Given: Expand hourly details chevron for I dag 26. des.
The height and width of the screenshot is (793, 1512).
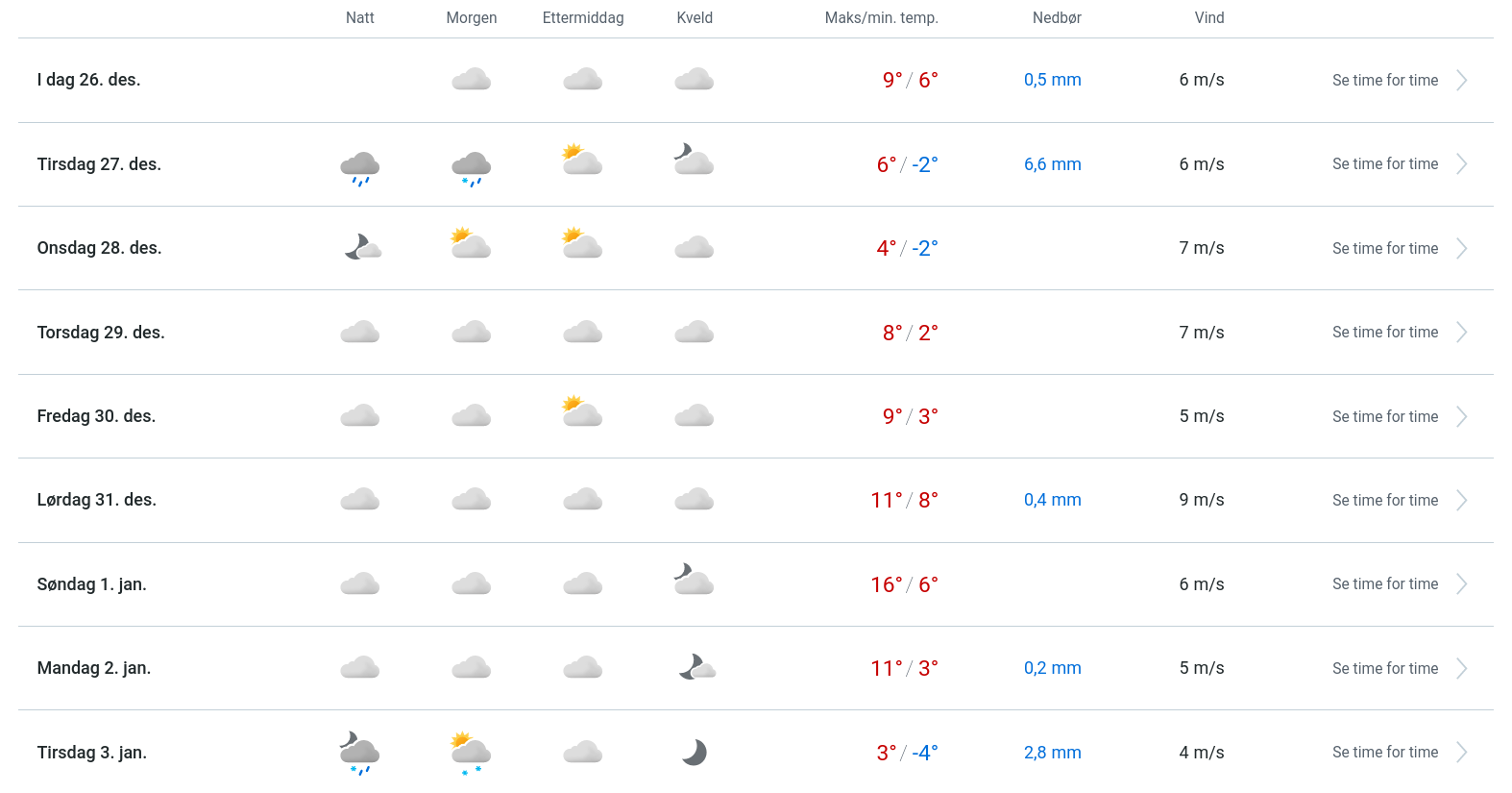Looking at the screenshot, I should tap(1461, 81).
